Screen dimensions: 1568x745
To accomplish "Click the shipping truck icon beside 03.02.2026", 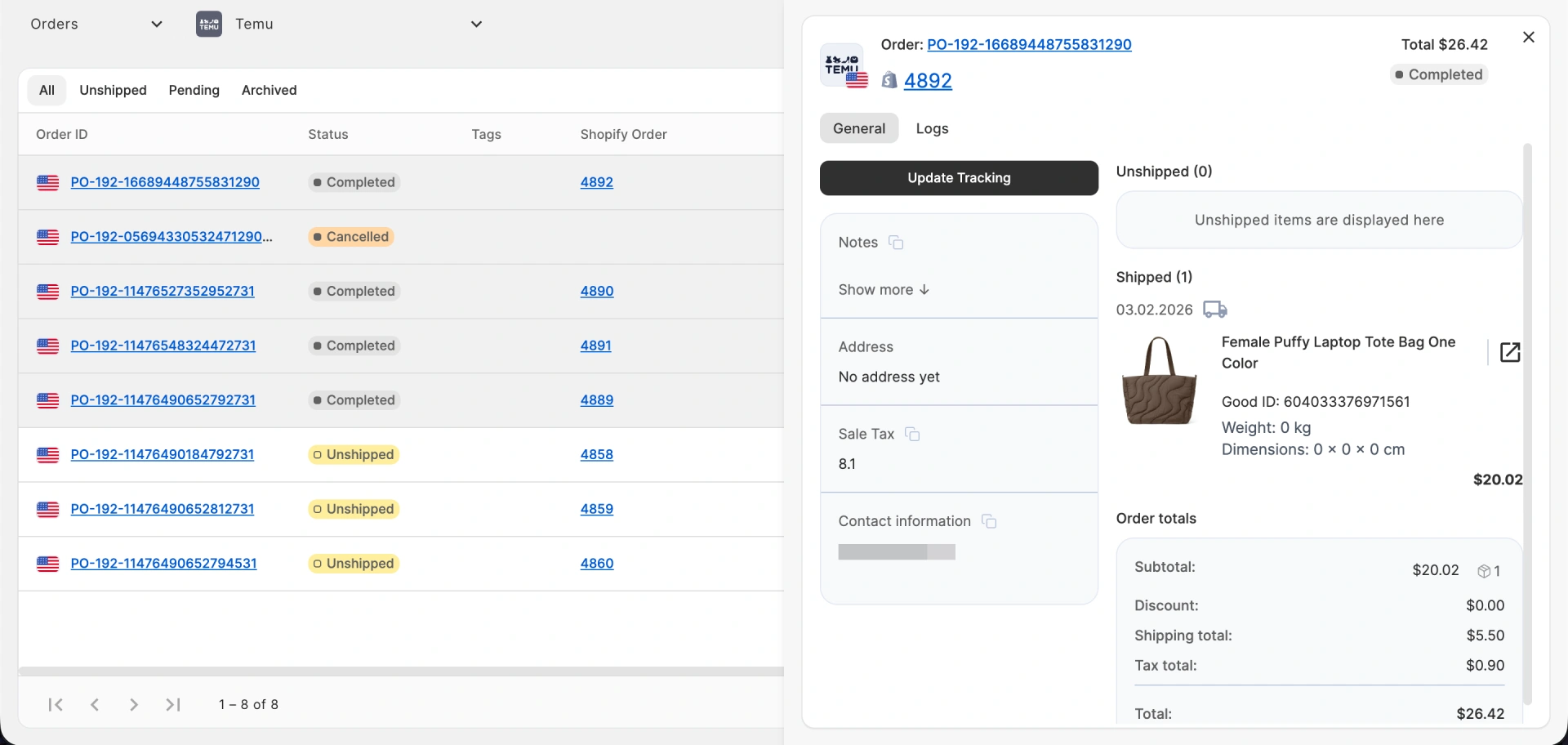I will coord(1214,310).
